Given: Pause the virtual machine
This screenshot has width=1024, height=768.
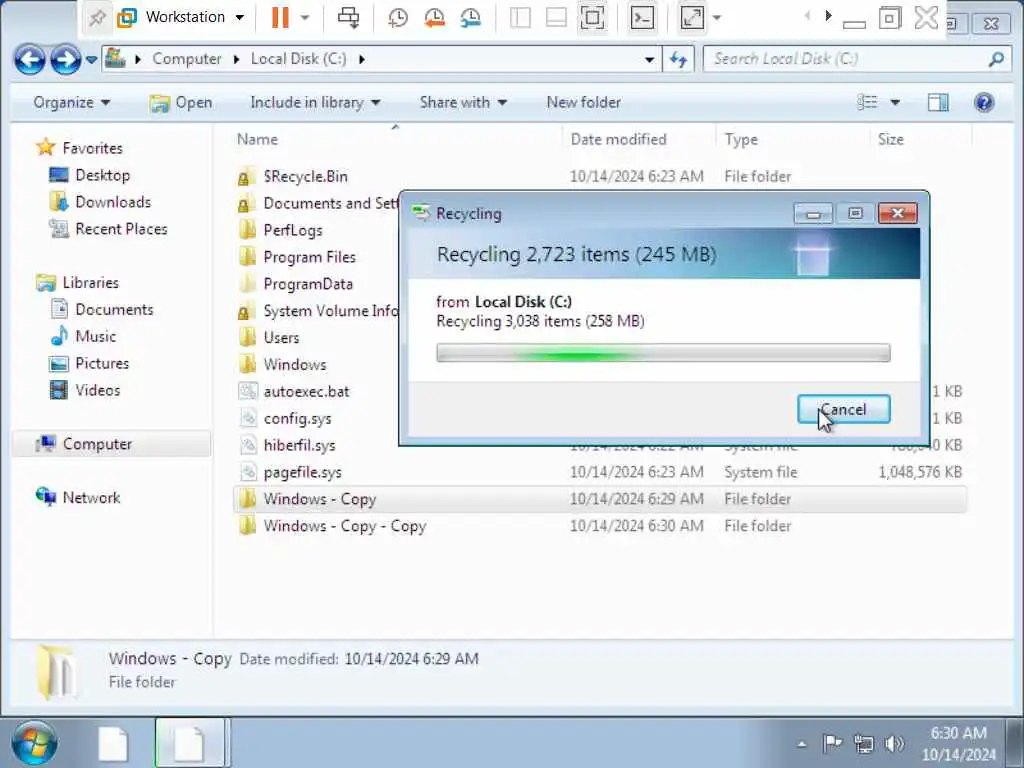Looking at the screenshot, I should 280,17.
